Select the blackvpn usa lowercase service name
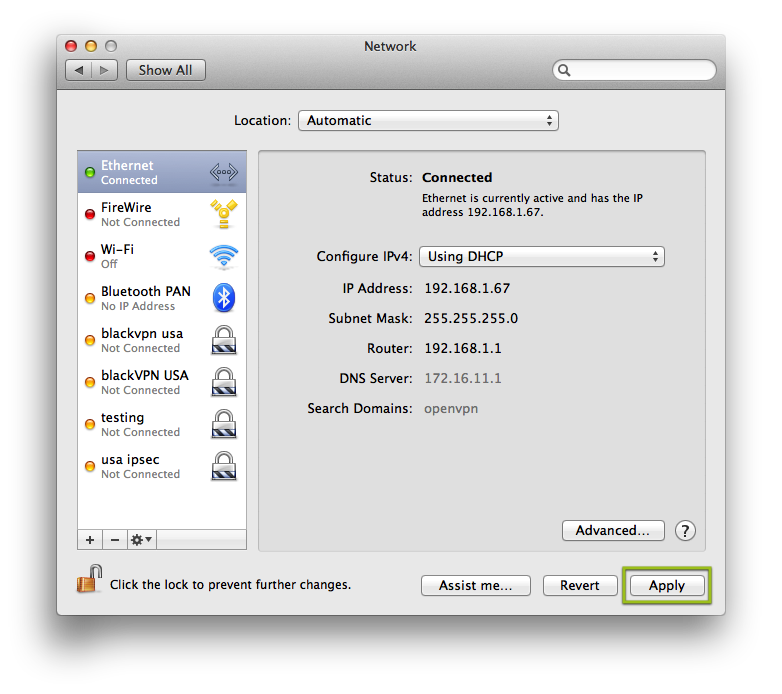782x694 pixels. (142, 334)
